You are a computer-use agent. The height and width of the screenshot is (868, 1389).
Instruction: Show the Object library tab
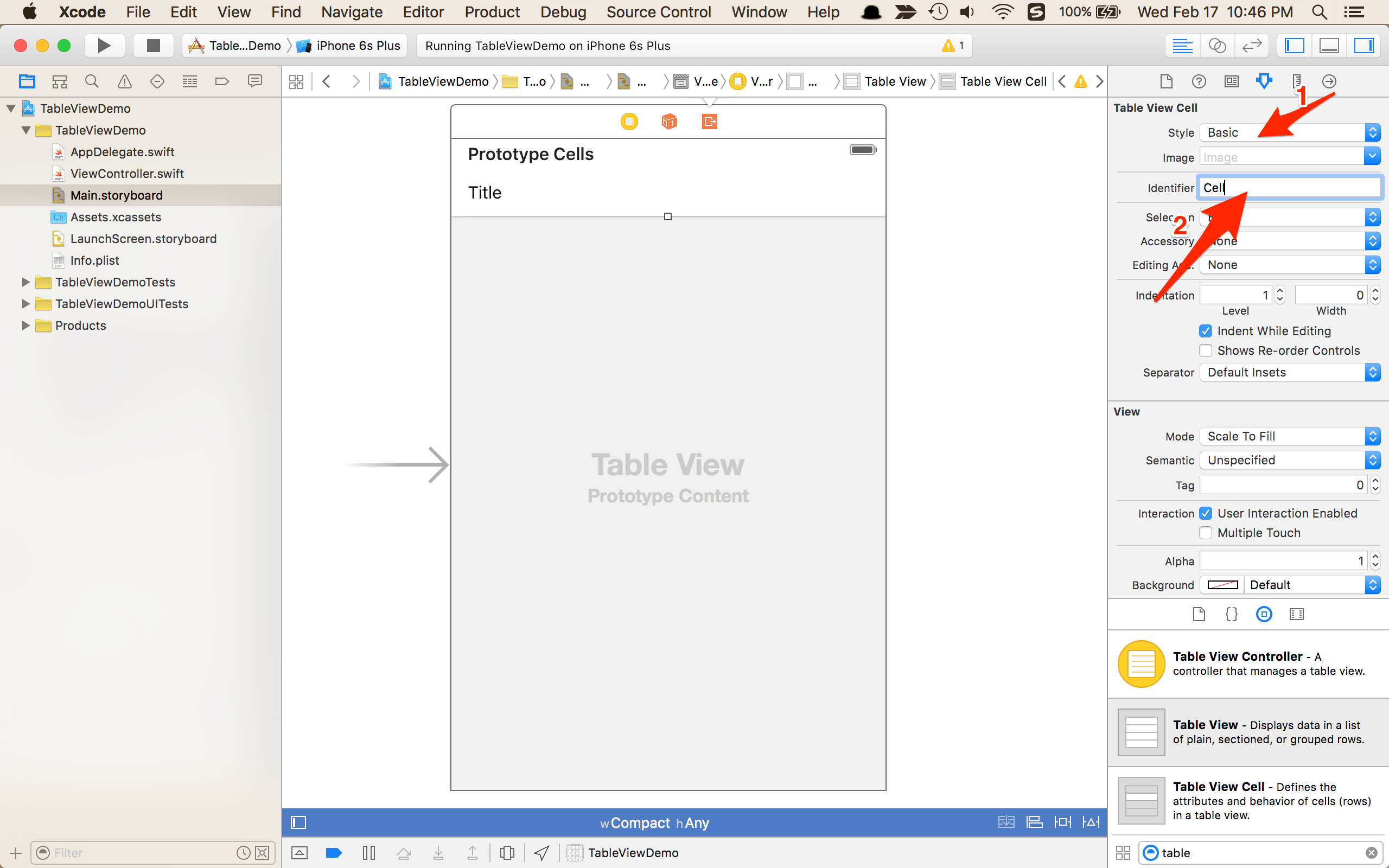point(1264,614)
